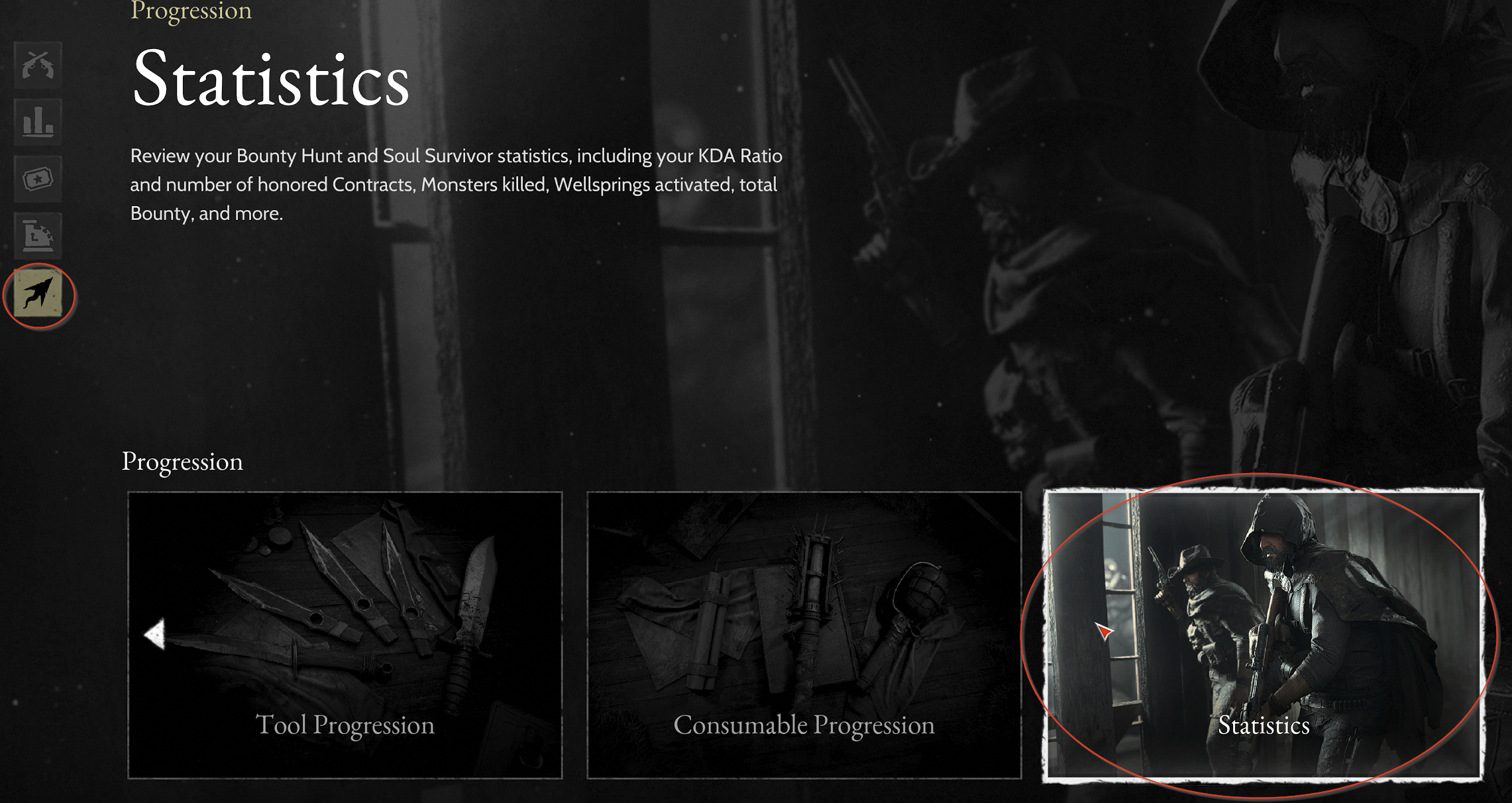Open the crossed pistols sidebar icon

(38, 65)
